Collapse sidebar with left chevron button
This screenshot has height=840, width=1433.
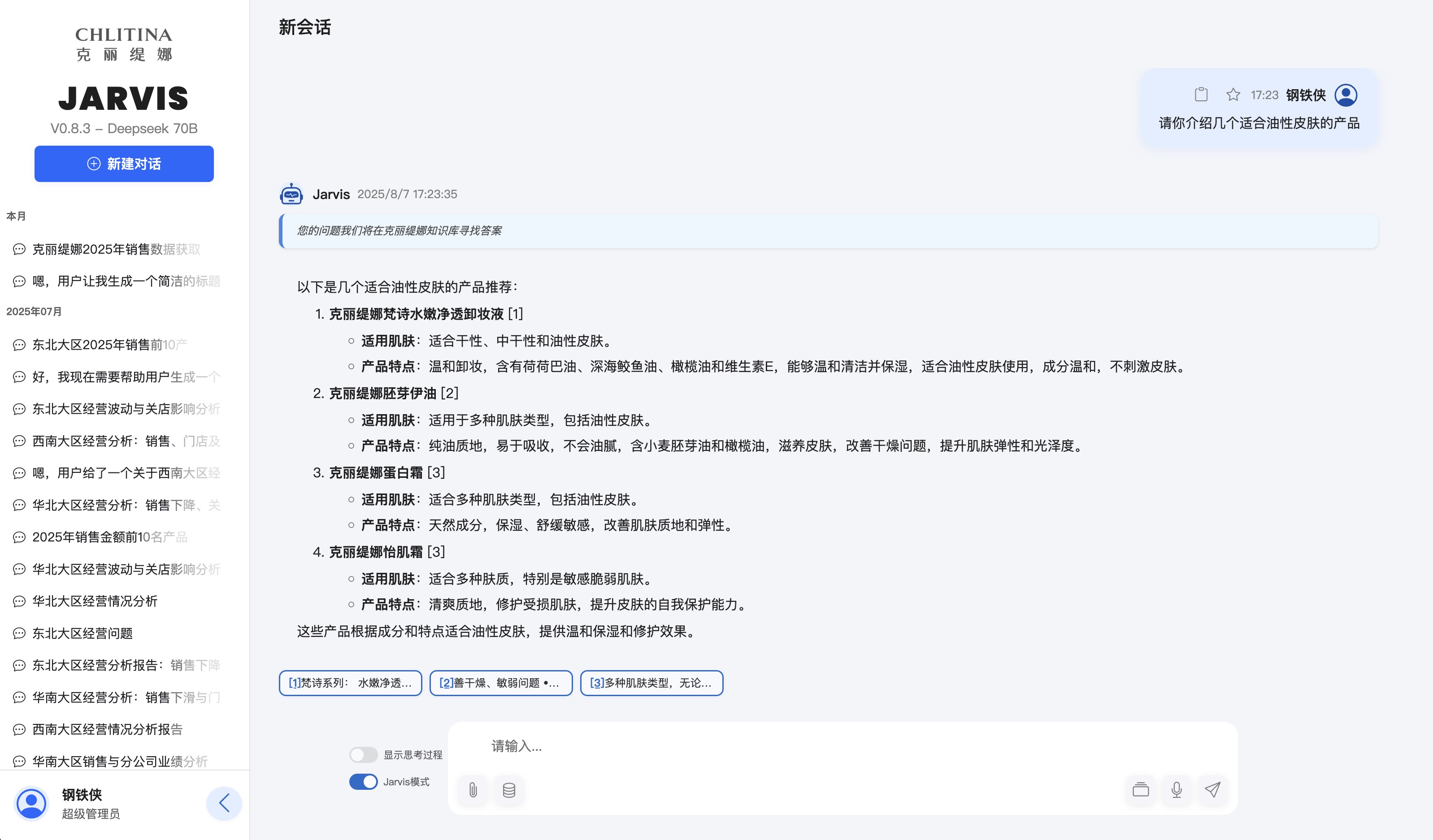[224, 803]
